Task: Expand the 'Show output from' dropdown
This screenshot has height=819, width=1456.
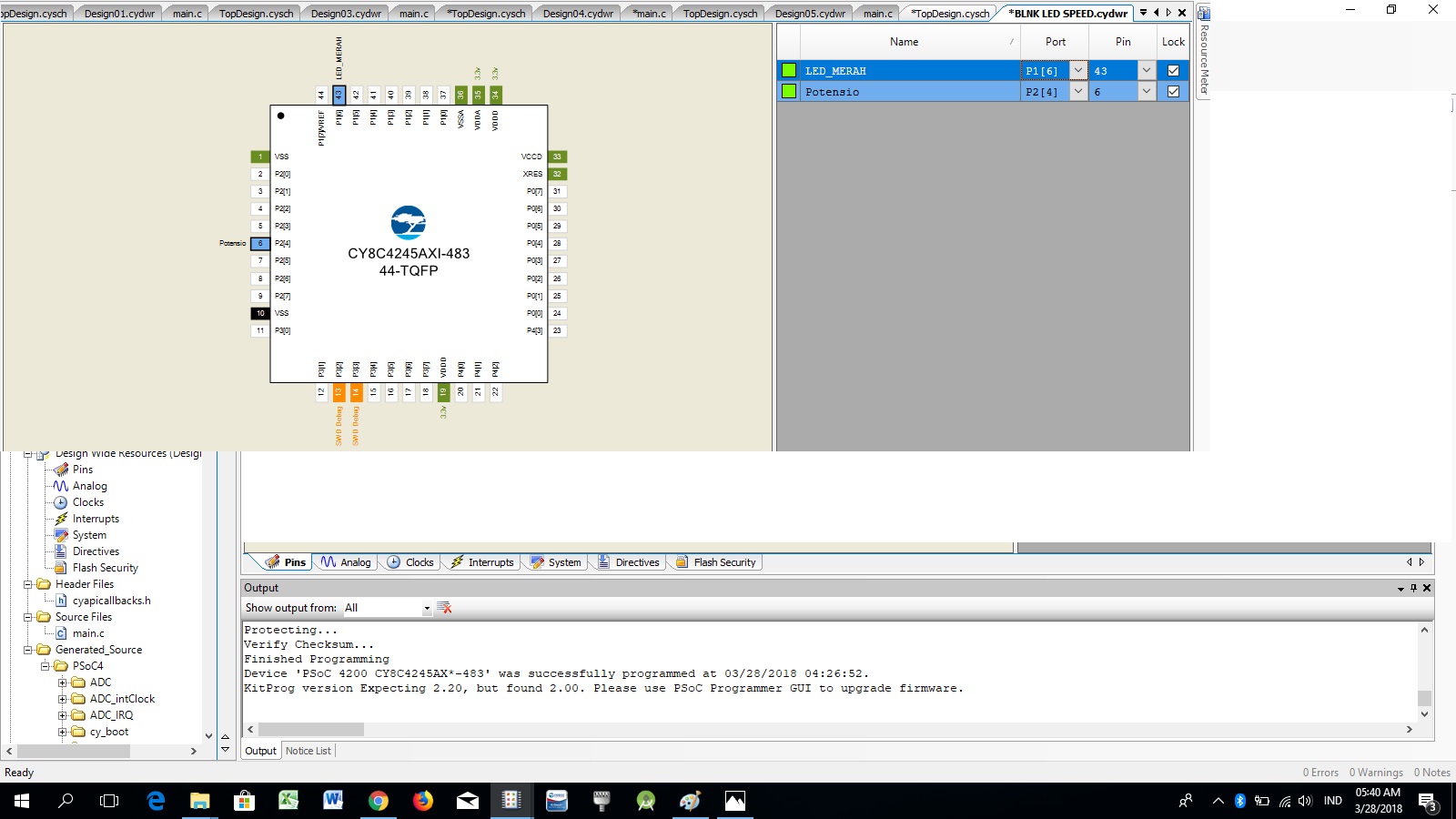Action: [x=426, y=608]
